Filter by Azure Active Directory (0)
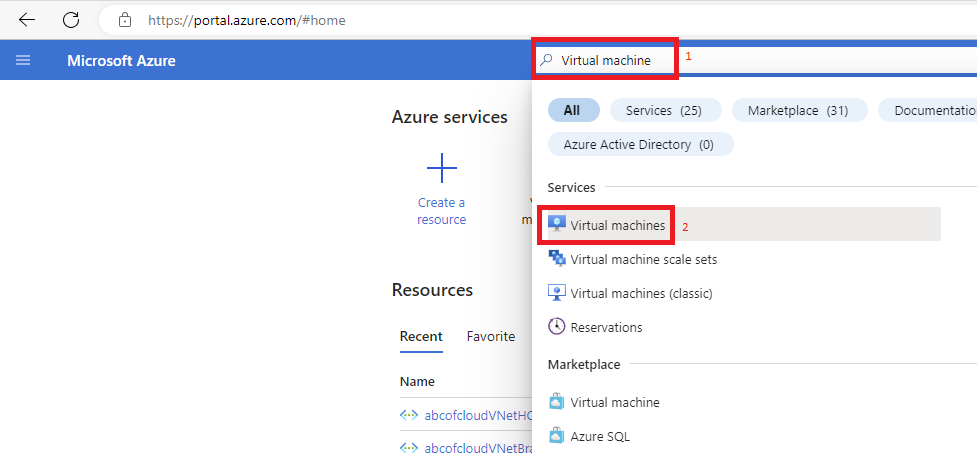The width and height of the screenshot is (977, 460). coord(640,144)
